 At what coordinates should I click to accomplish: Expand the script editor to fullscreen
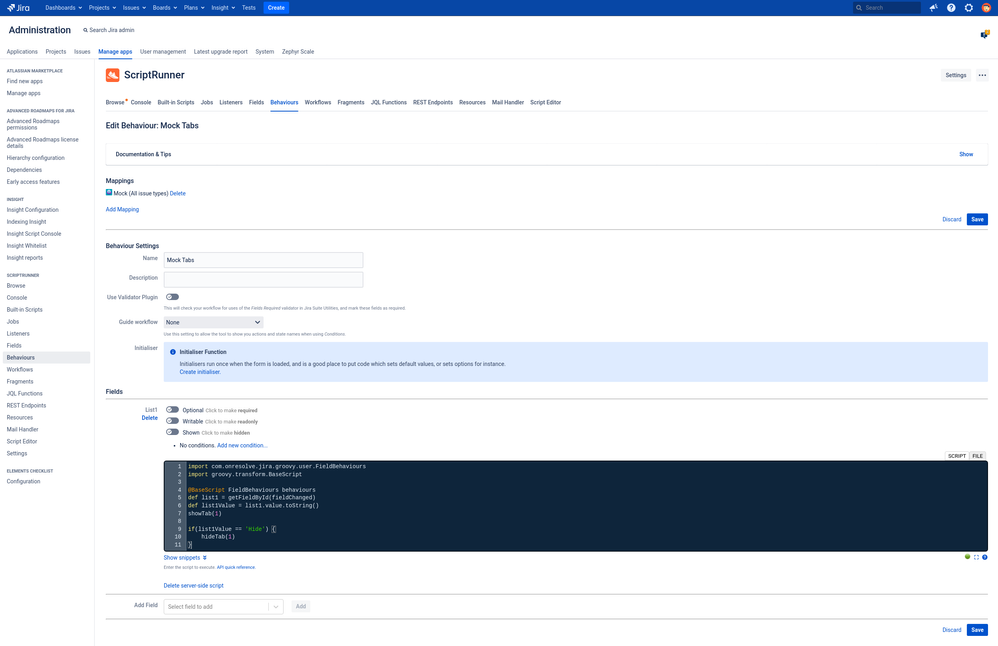point(976,557)
